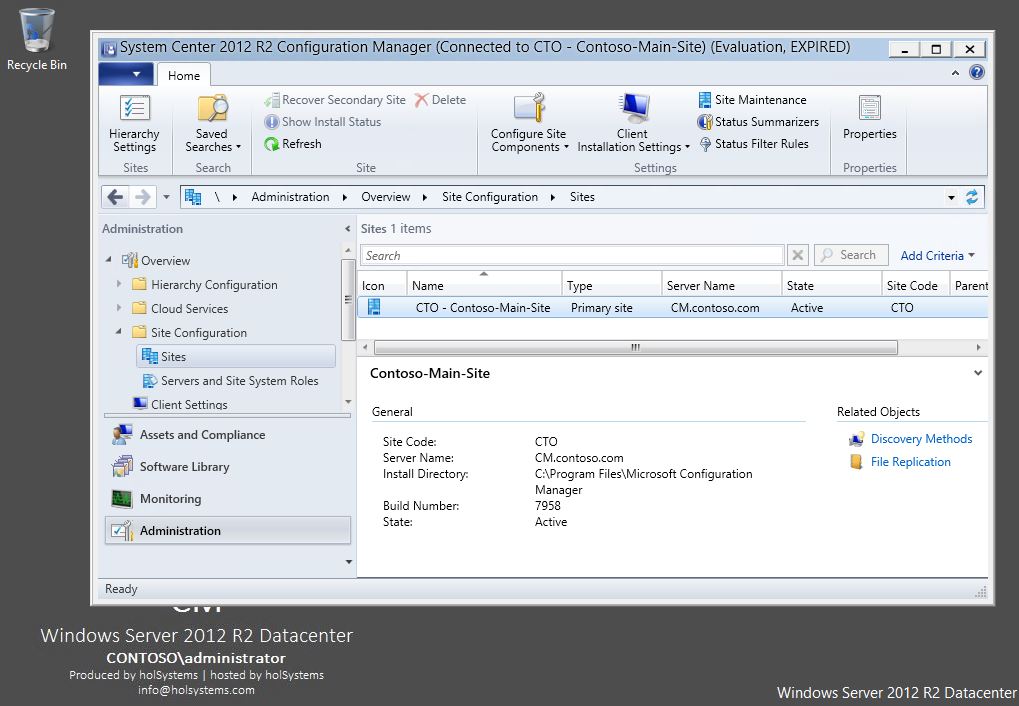Open the Add Criteria dropdown
The width and height of the screenshot is (1019, 706).
coord(937,255)
